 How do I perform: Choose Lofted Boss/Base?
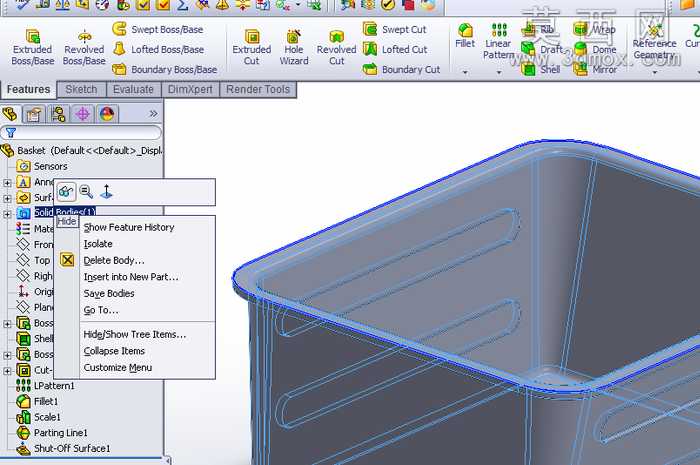(158, 50)
